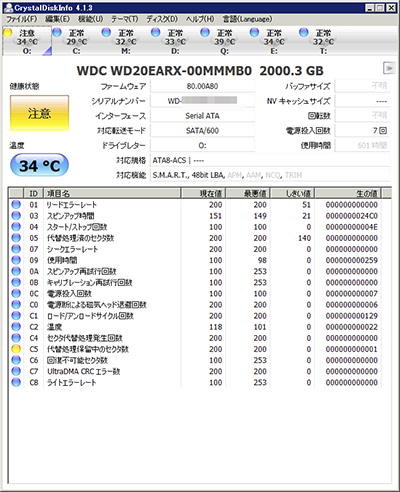Click the transfer mode field SATA/600
Viewport: 400px width, 492px height.
coord(202,131)
